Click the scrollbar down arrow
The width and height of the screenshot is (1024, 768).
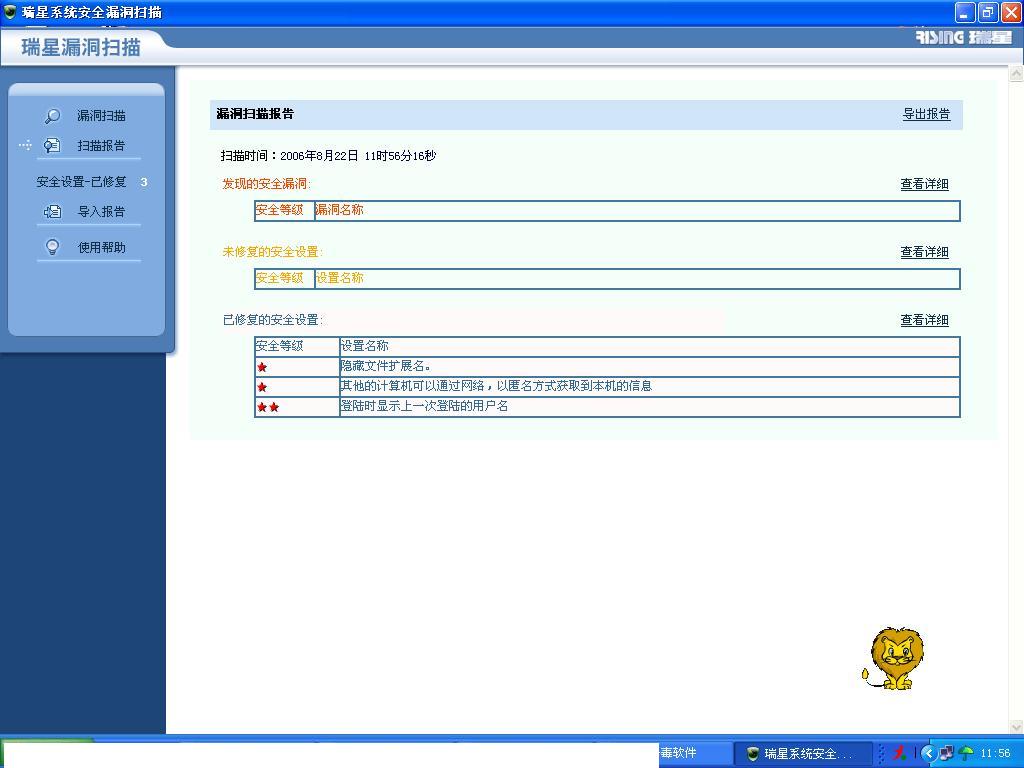(1016, 726)
